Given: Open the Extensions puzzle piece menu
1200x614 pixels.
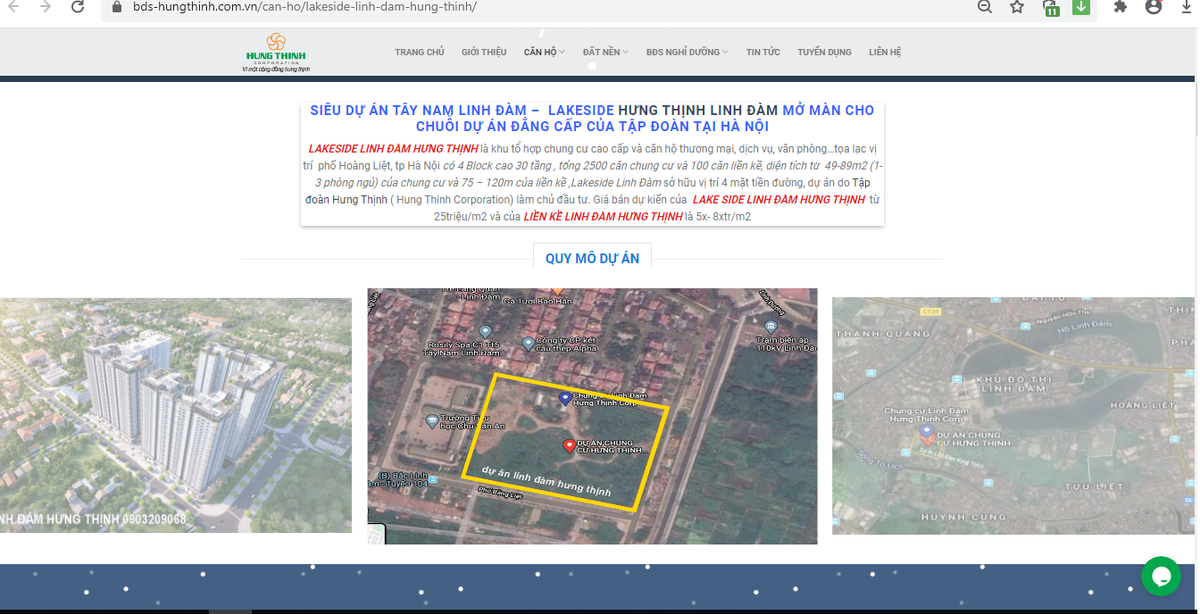Looking at the screenshot, I should point(1121,7).
